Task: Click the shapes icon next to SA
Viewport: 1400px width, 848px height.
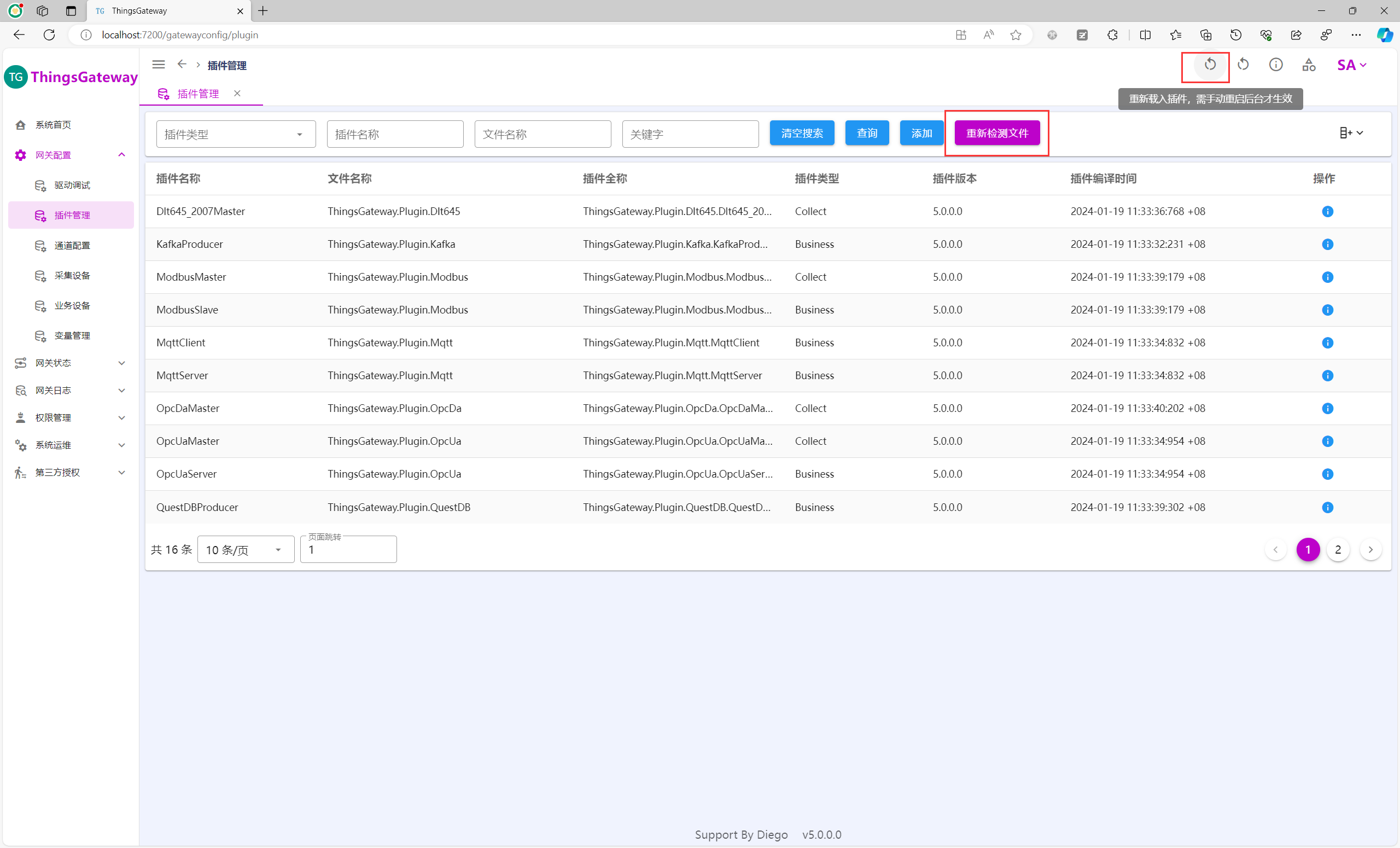Action: tap(1309, 65)
